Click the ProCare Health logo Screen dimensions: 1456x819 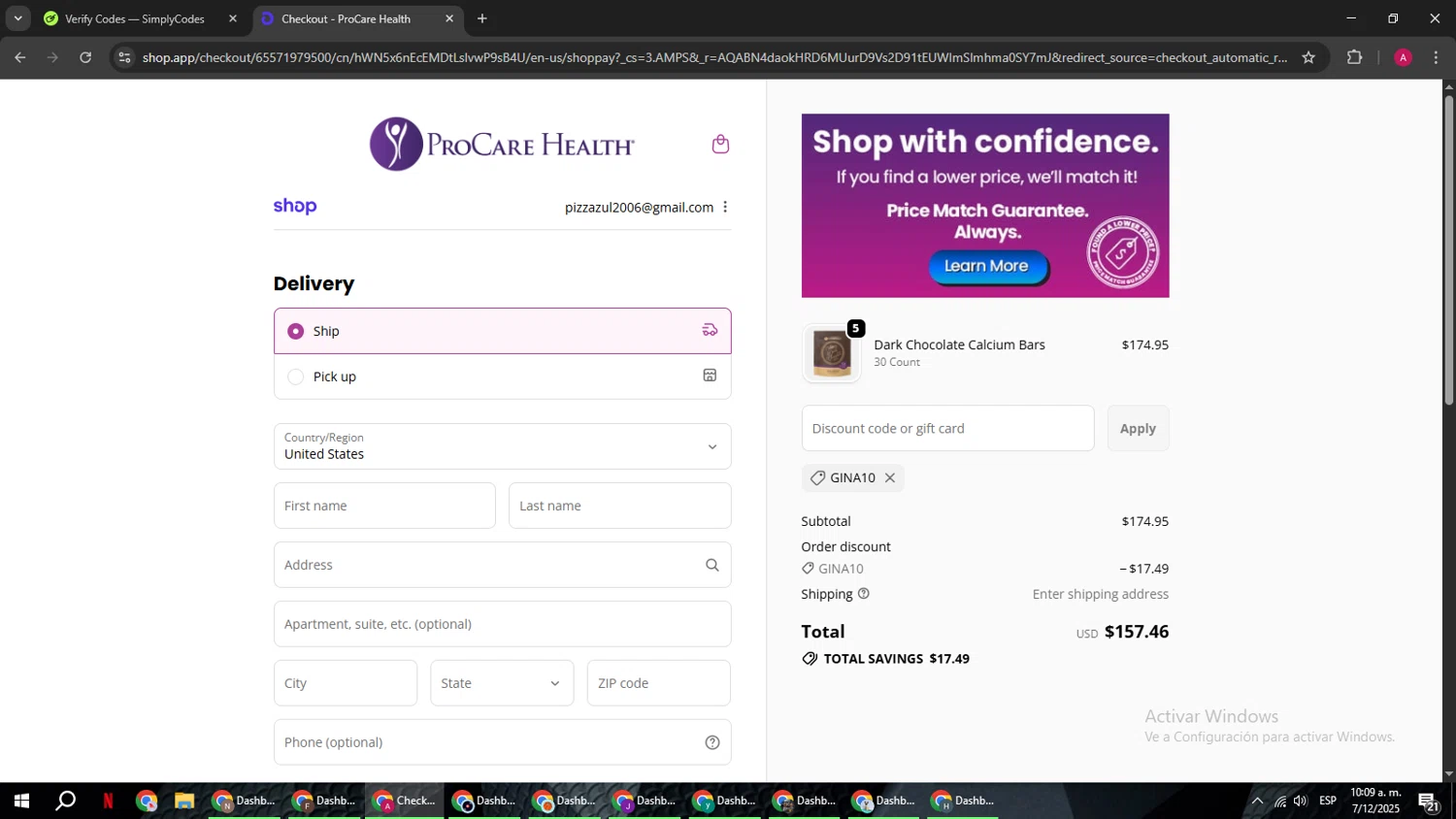pyautogui.click(x=502, y=145)
